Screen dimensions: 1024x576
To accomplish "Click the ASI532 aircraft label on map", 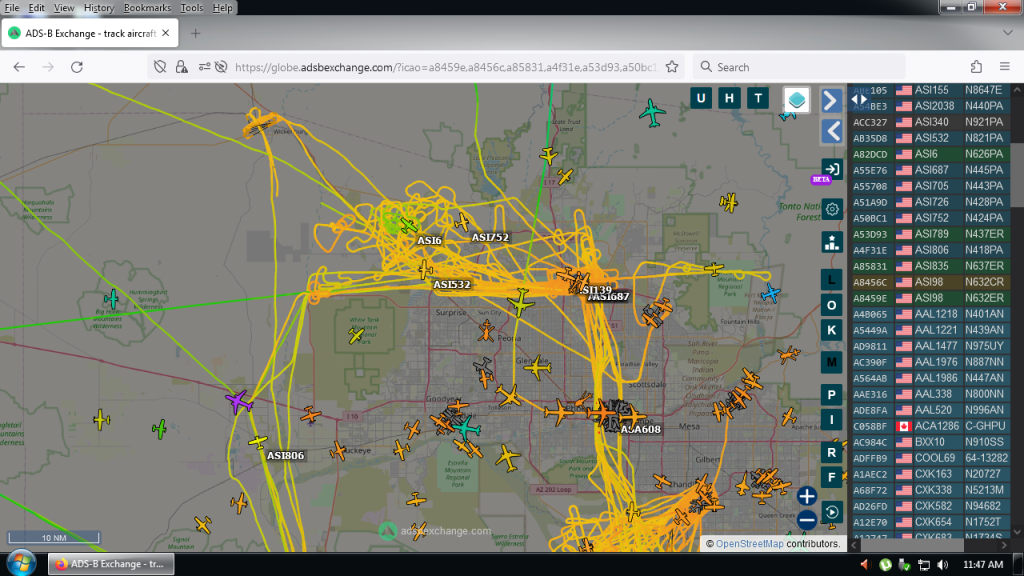I will tap(452, 284).
